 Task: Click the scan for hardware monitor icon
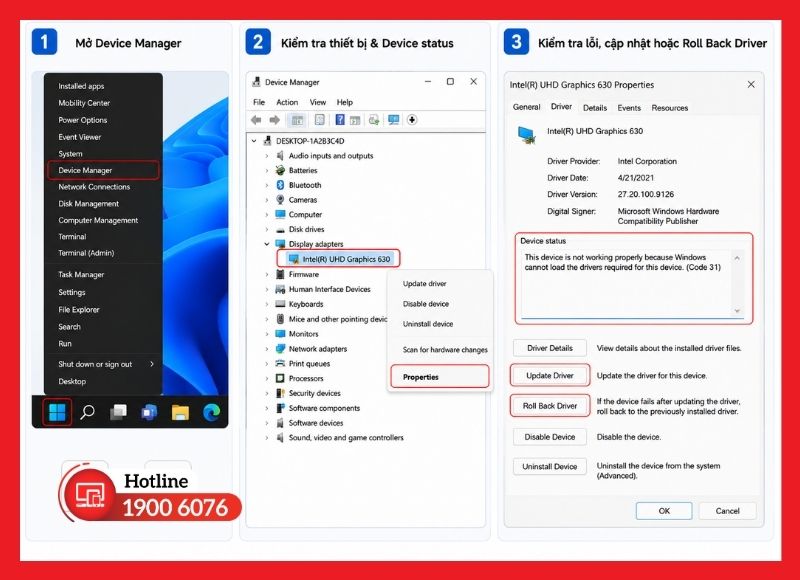point(393,120)
